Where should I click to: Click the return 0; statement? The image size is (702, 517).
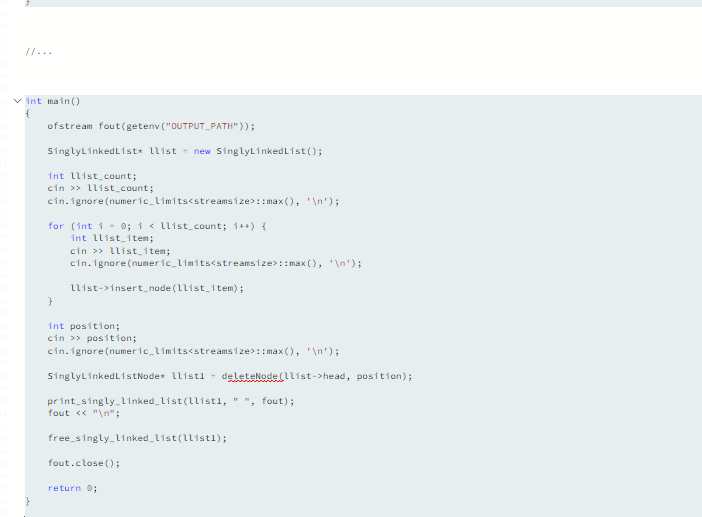72,488
